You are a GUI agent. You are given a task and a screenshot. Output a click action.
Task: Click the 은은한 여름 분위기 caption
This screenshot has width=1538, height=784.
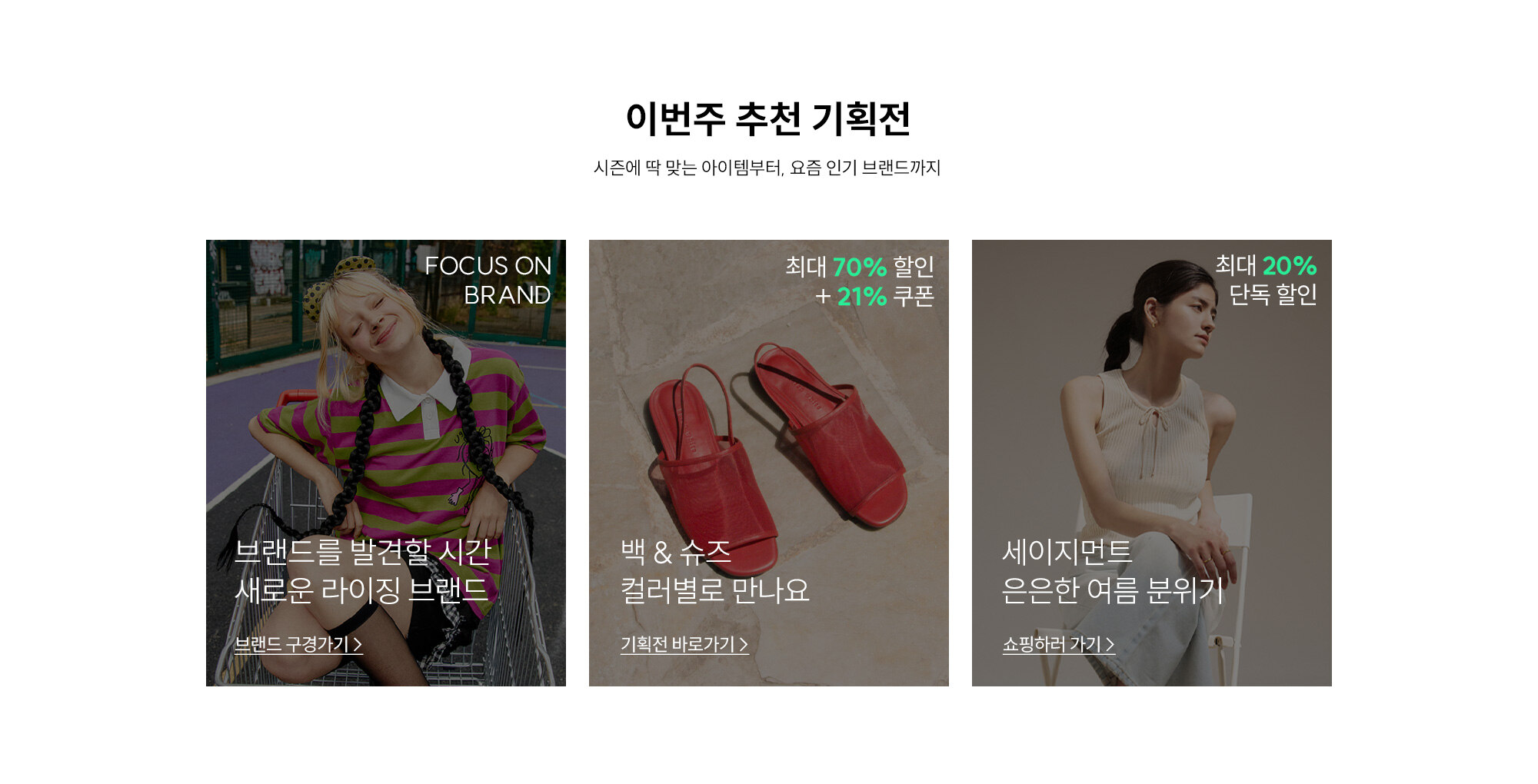(x=1112, y=590)
